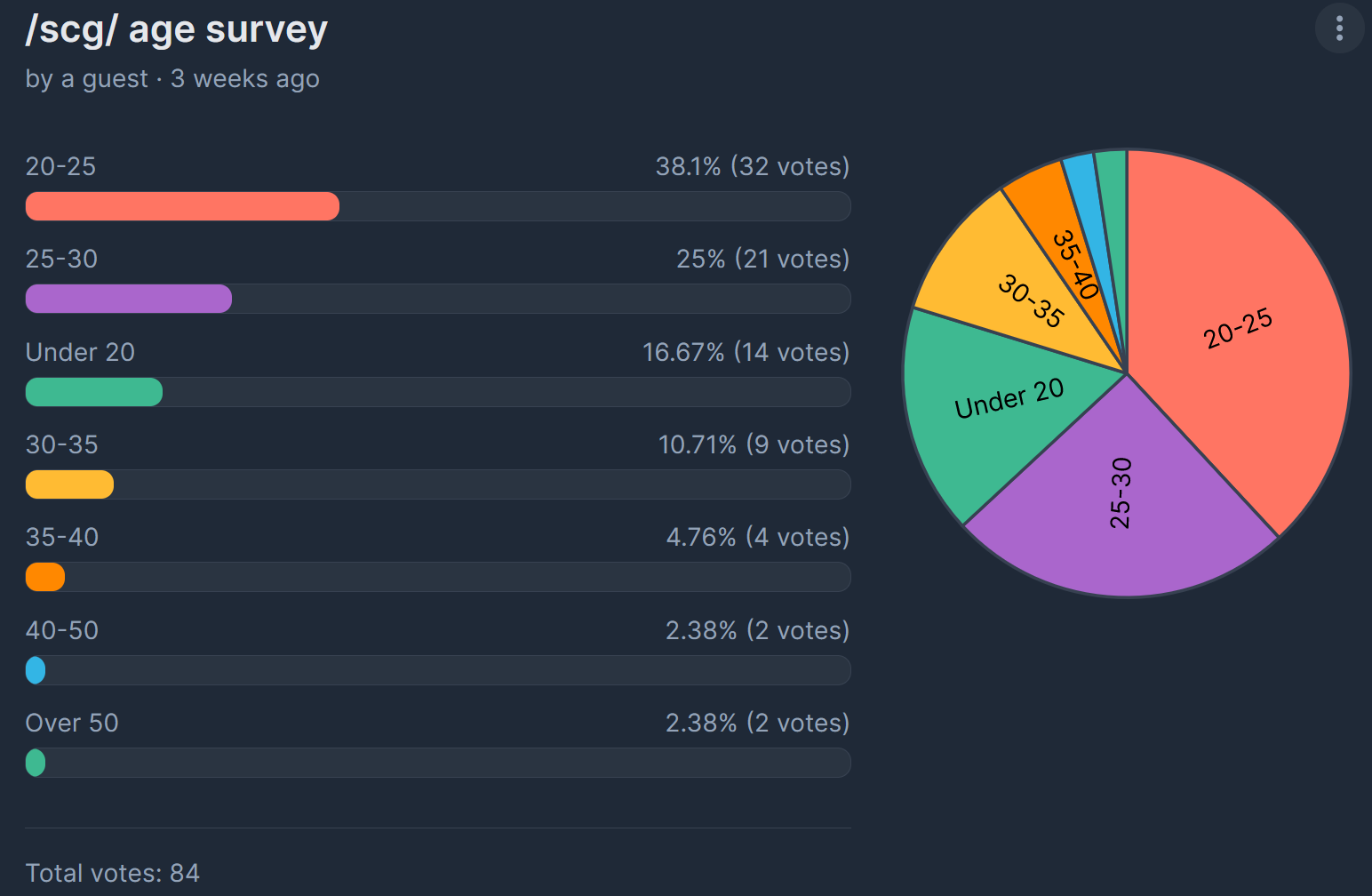Click the blue 40-50 bar dot
The height and width of the screenshot is (896, 1372).
[x=36, y=670]
